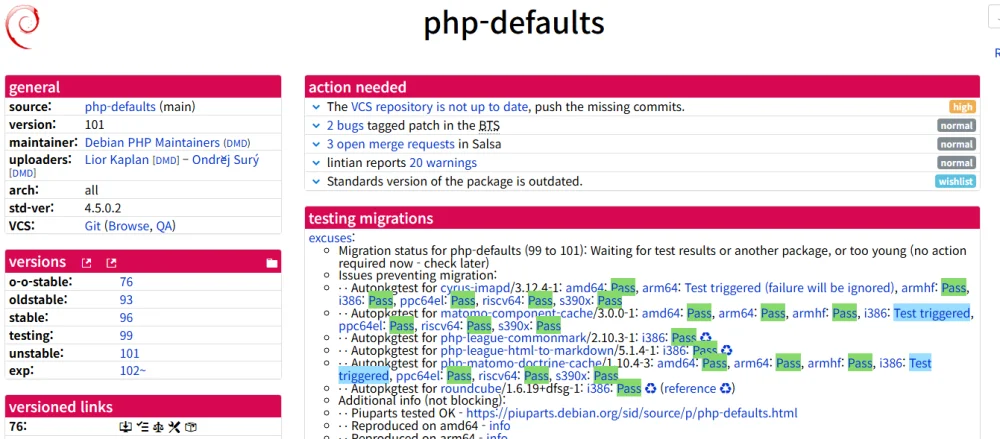Screen dimensions: 1000x439
Task: Click normal badge on lintian warnings row
Action: click(x=957, y=163)
